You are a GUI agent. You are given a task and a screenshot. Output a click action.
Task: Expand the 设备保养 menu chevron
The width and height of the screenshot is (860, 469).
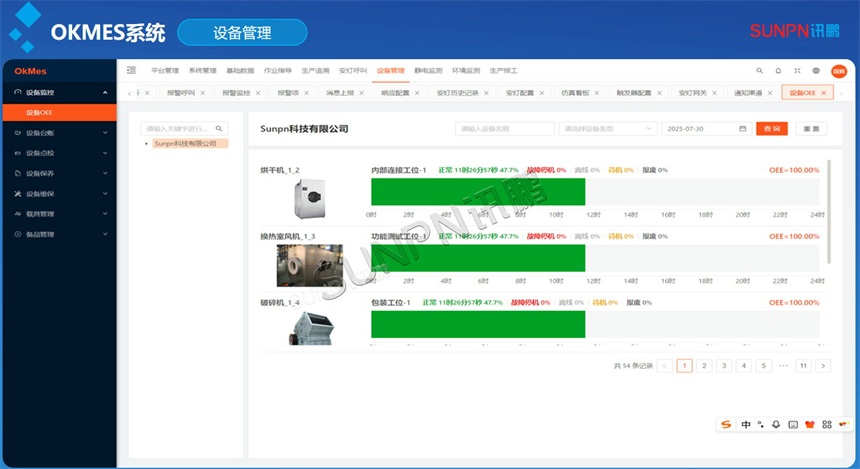click(105, 173)
